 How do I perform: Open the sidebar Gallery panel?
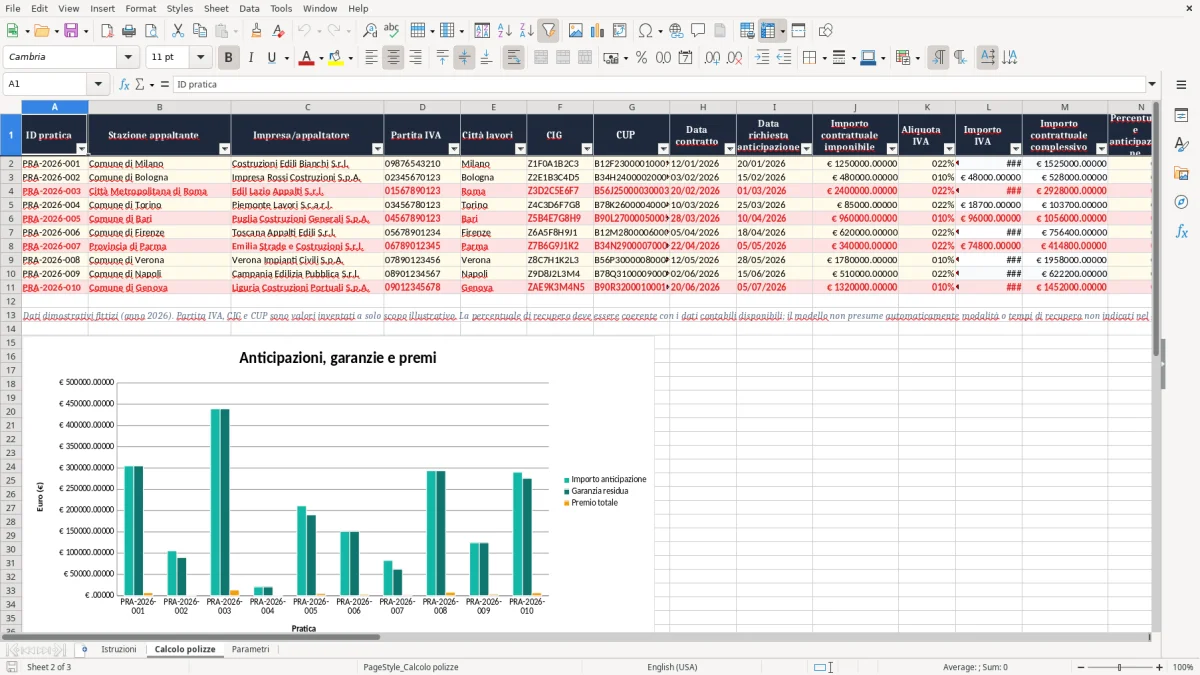pos(1181,173)
